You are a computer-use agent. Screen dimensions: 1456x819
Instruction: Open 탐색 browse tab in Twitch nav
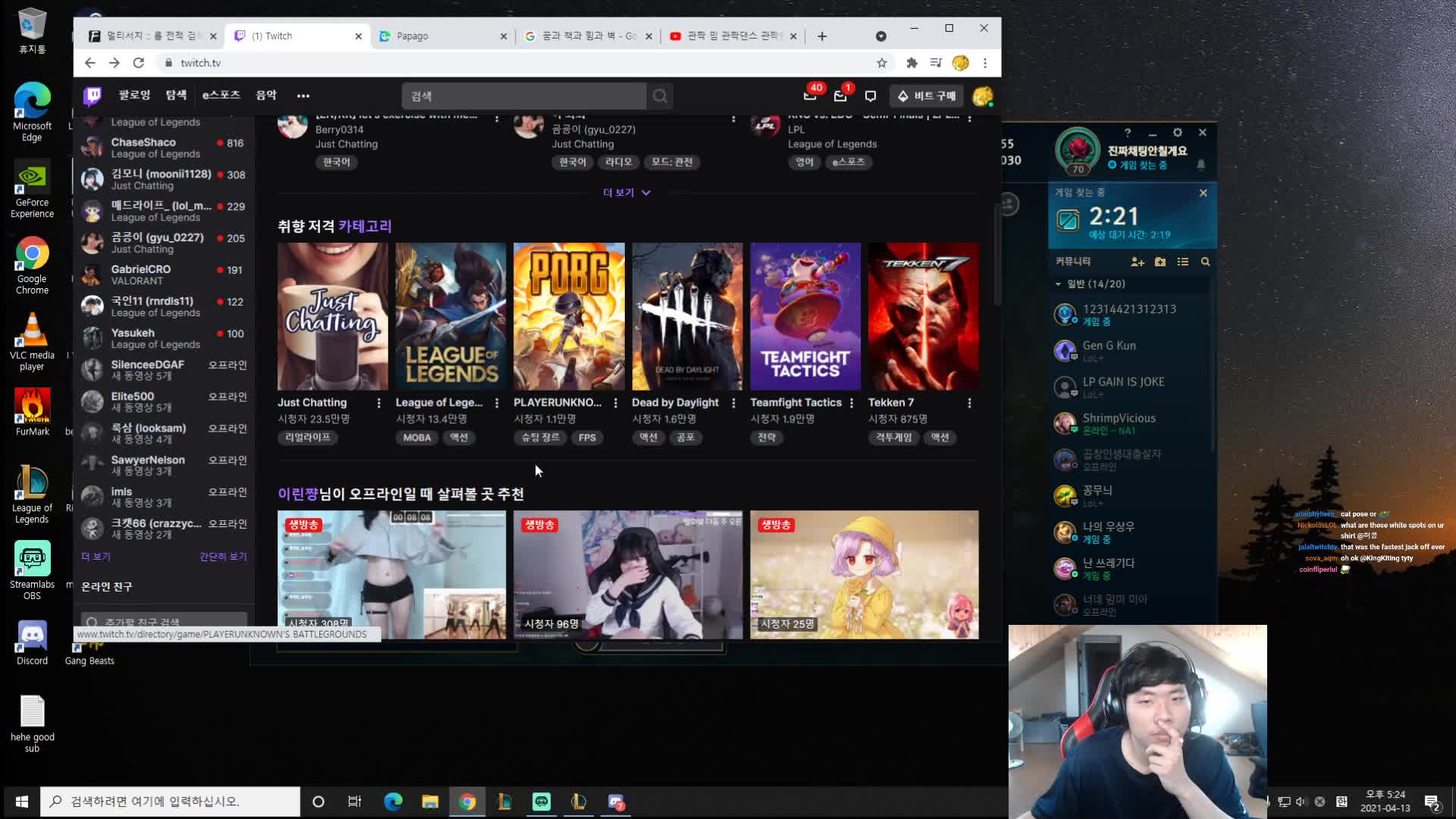[176, 96]
